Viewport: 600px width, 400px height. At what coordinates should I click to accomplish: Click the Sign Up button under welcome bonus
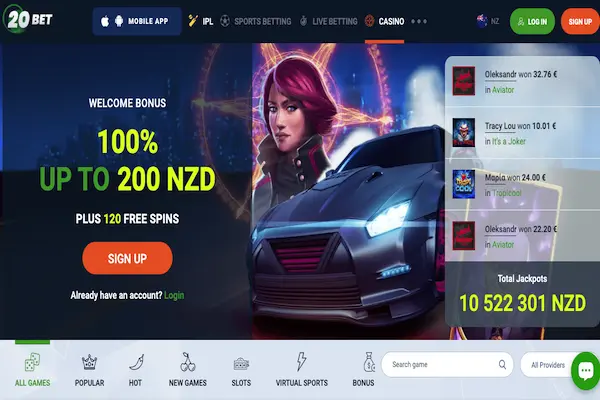pos(127,258)
